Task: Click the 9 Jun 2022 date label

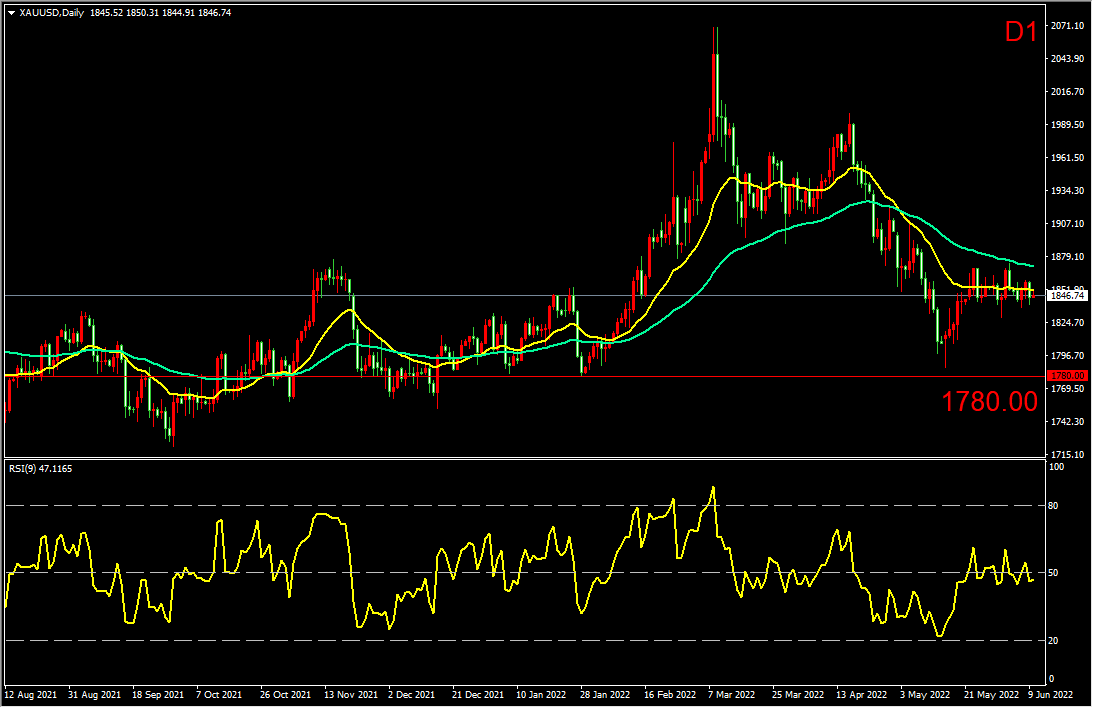Action: pyautogui.click(x=1050, y=695)
